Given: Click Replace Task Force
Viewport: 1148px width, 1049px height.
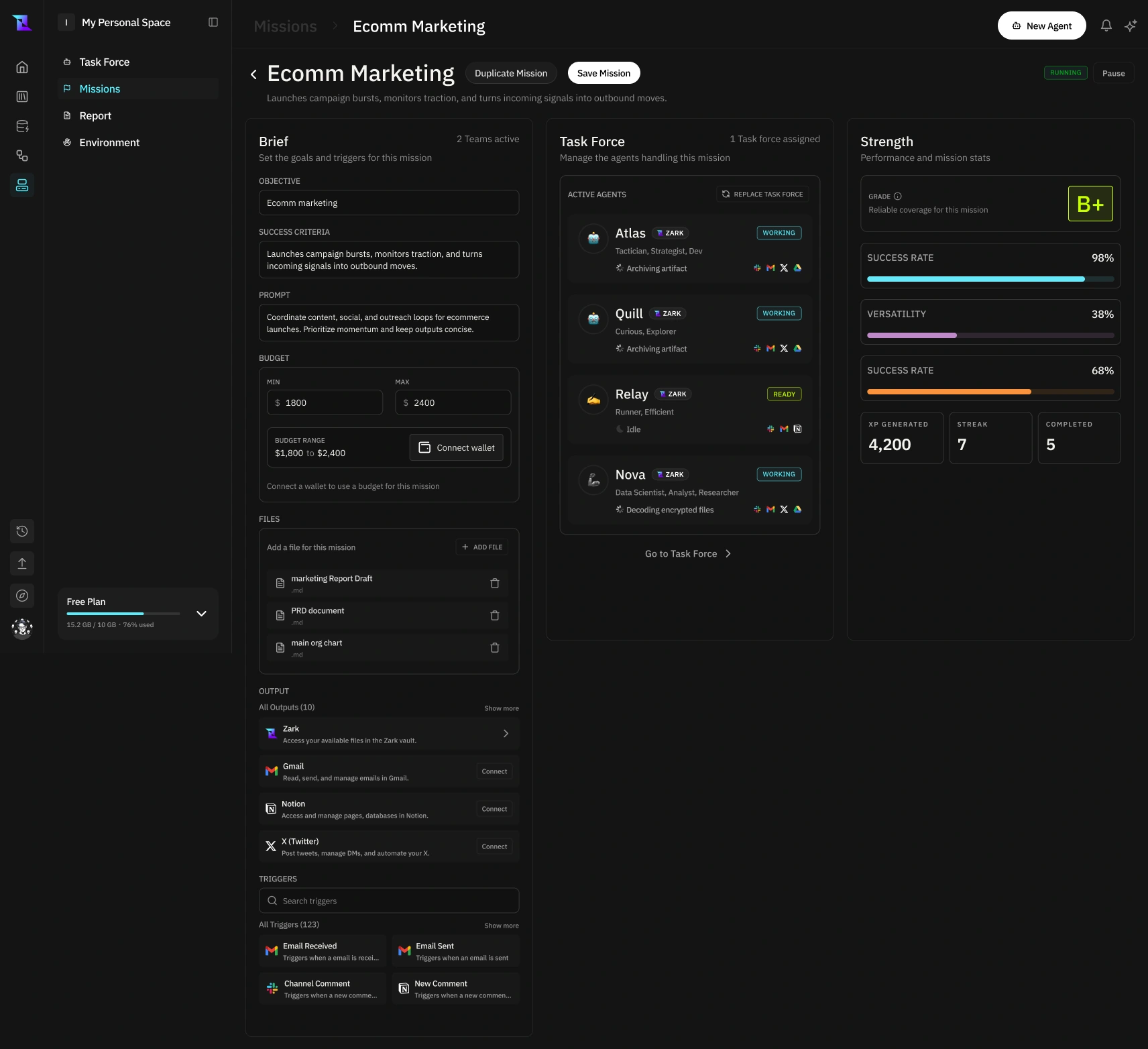Looking at the screenshot, I should click(x=762, y=195).
